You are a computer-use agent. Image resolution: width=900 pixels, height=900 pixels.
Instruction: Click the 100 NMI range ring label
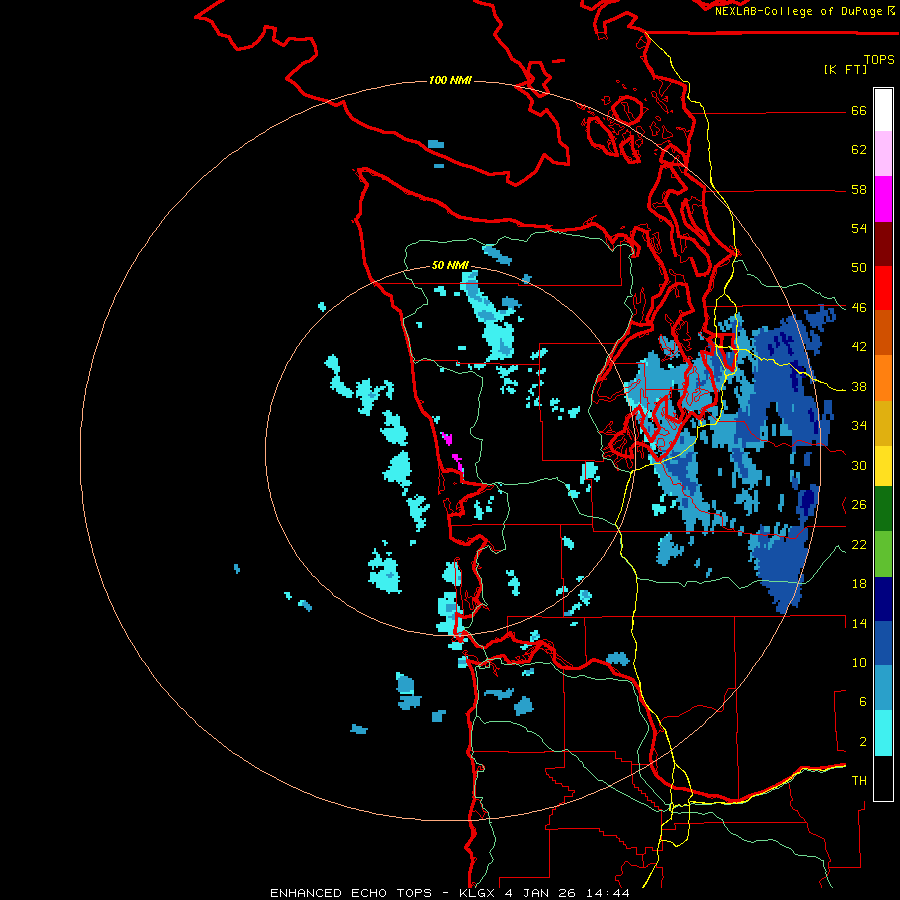coord(450,80)
